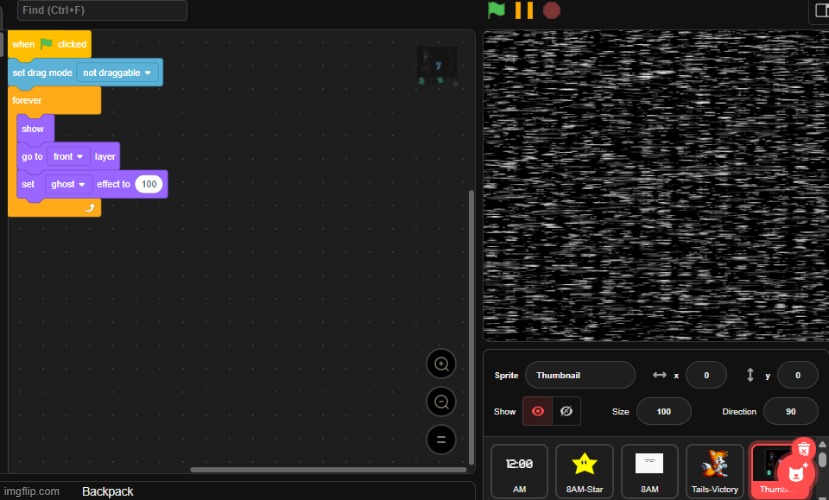Image resolution: width=829 pixels, height=500 pixels.
Task: Zoom out of the code workspace
Action: point(440,402)
